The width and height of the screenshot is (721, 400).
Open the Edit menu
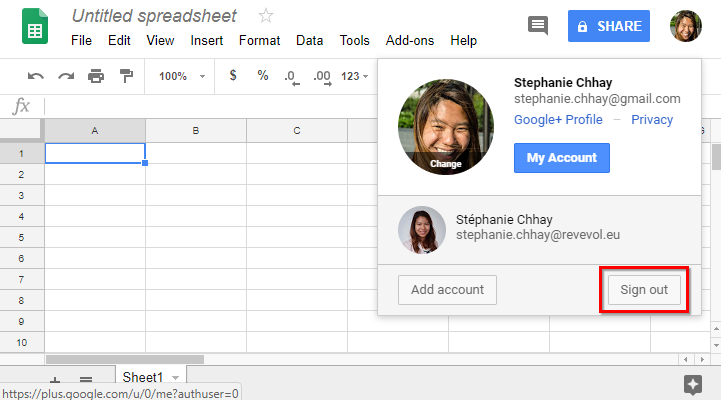coord(119,40)
